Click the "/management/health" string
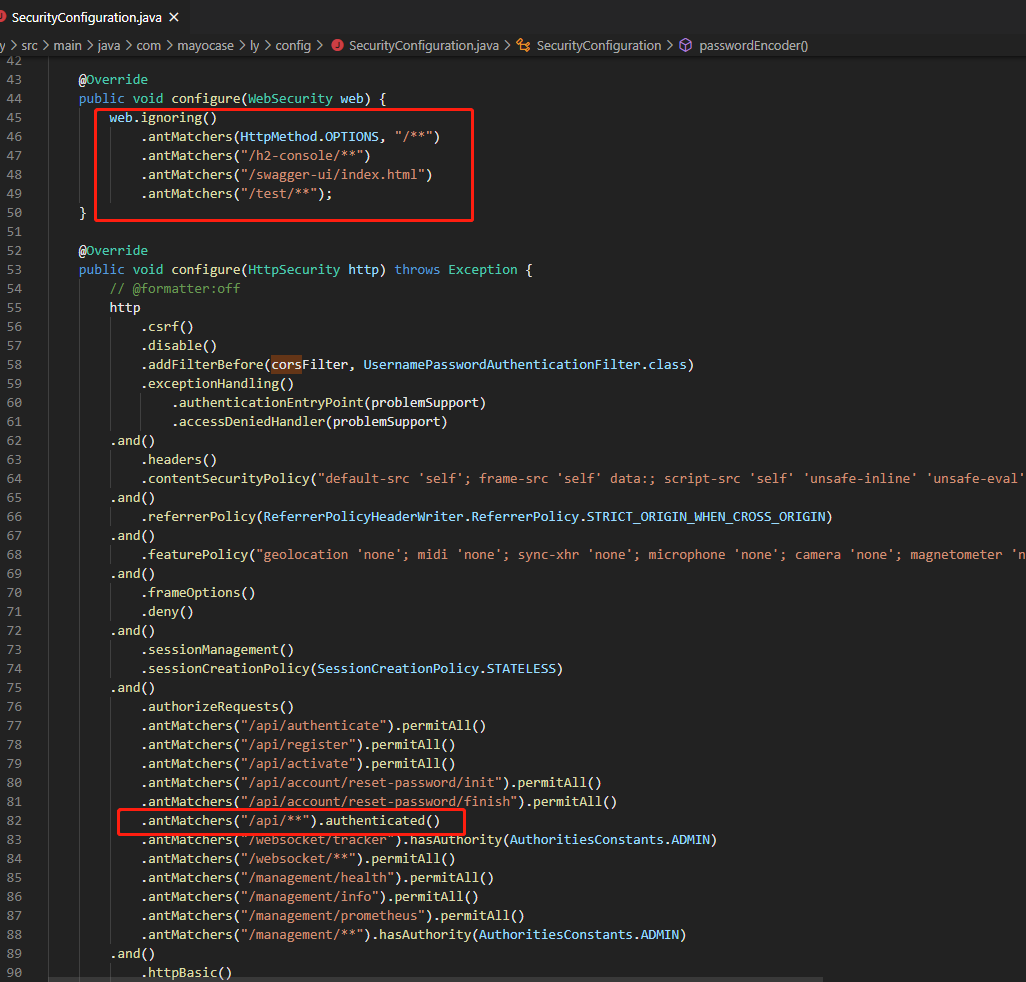The image size is (1026, 982). click(x=317, y=877)
